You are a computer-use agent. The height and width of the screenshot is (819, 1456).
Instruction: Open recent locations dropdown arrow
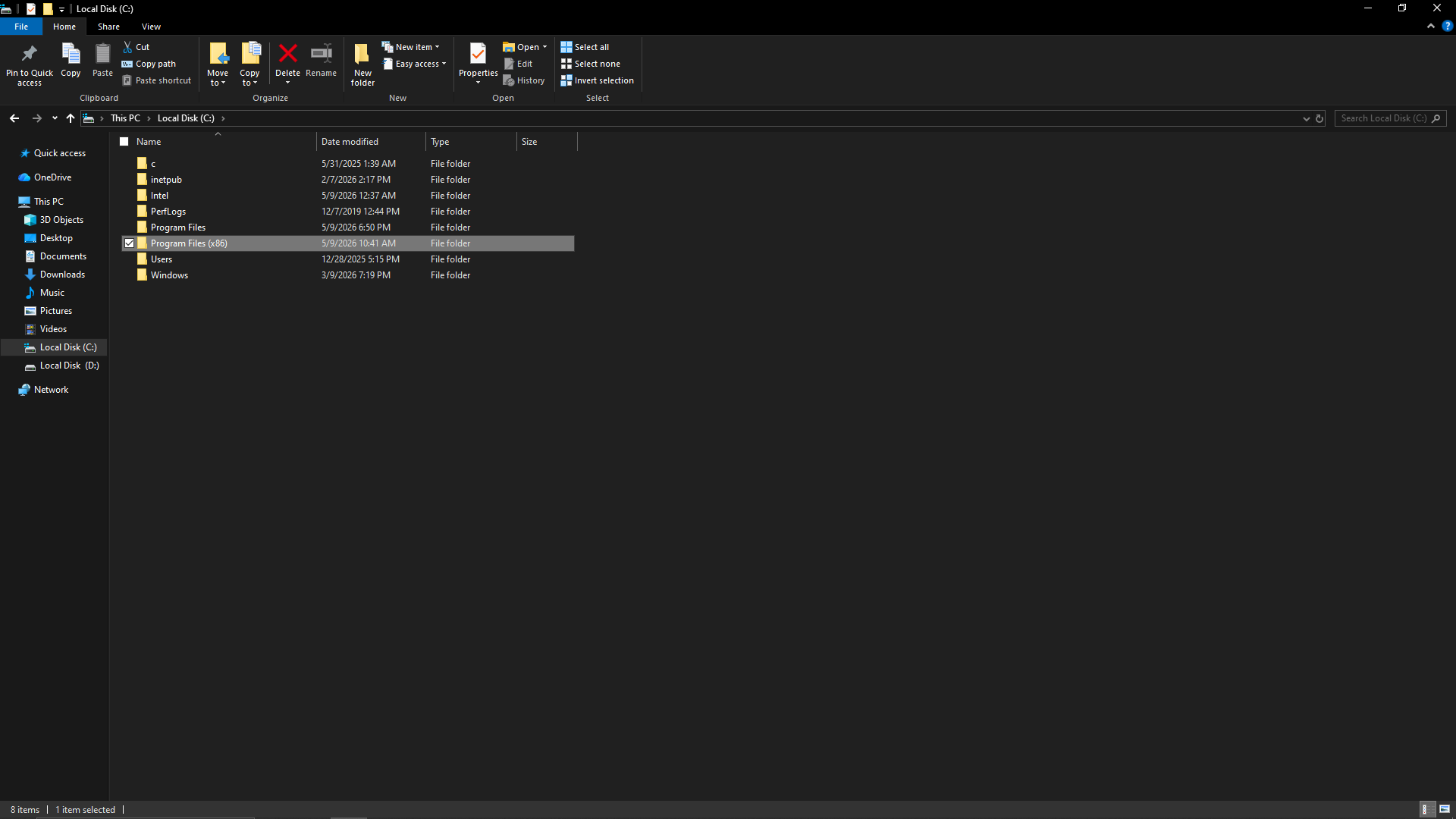(55, 118)
